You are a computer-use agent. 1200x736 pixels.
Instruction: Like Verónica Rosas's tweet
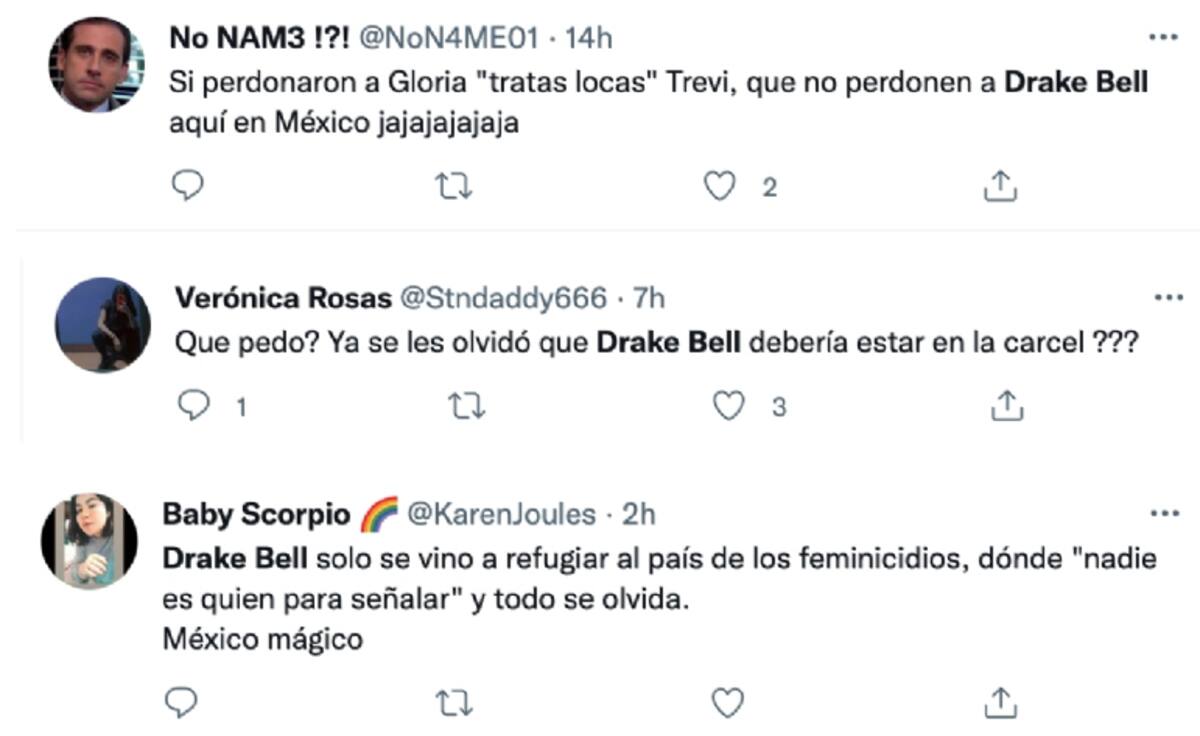(x=730, y=405)
